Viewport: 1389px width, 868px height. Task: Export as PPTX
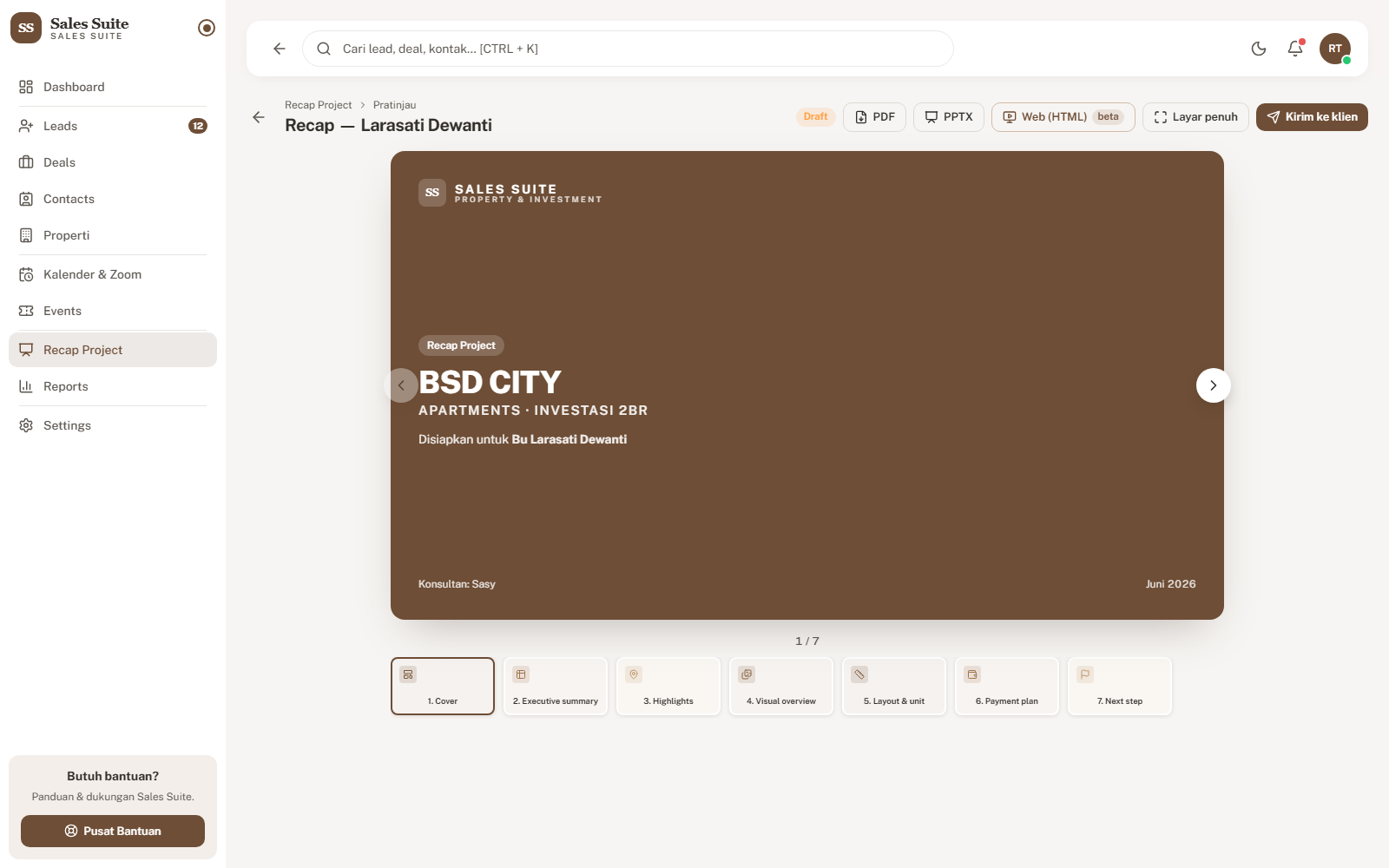point(949,117)
